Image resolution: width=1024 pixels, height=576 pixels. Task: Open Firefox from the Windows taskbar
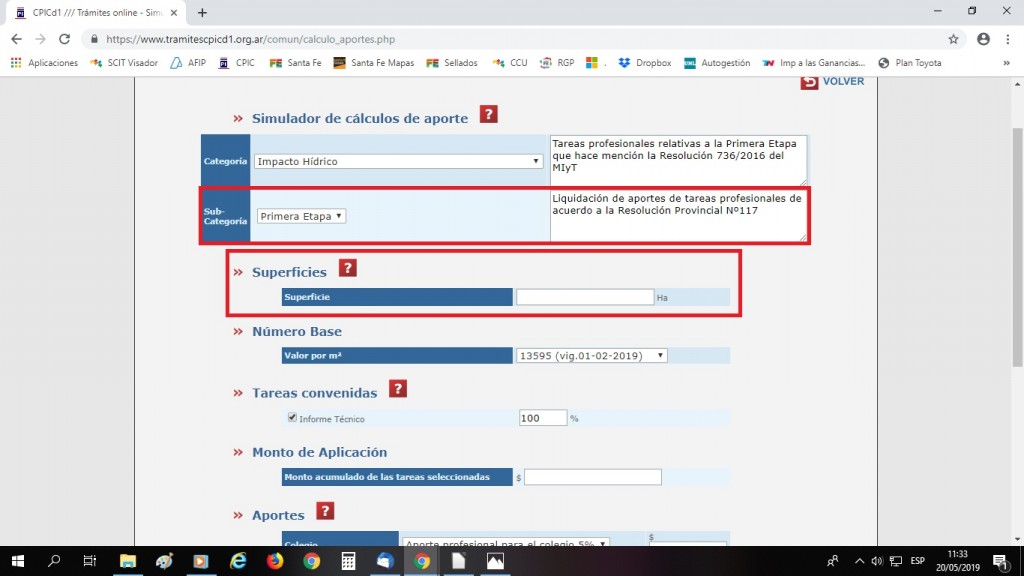[x=275, y=561]
